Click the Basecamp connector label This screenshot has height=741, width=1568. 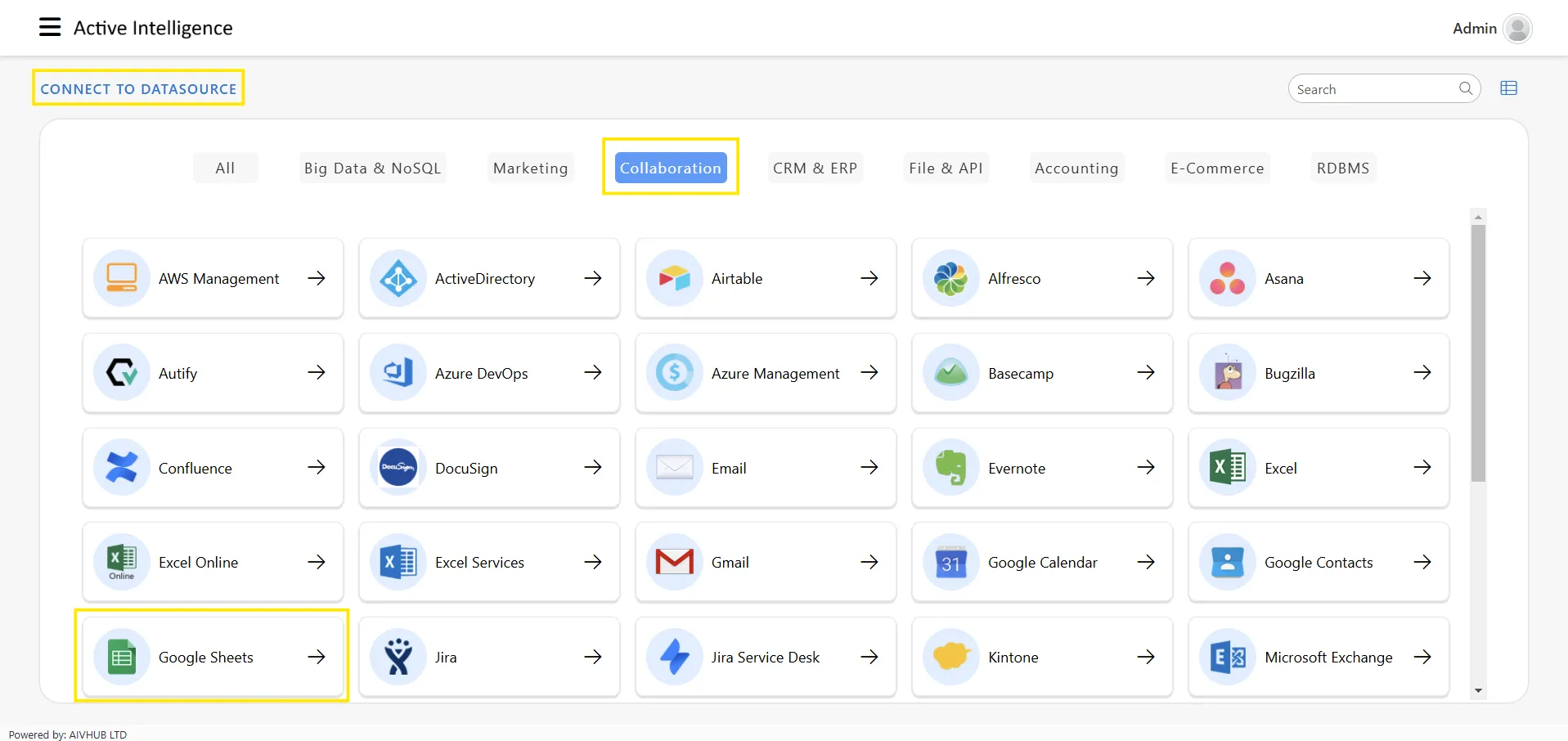tap(1021, 374)
